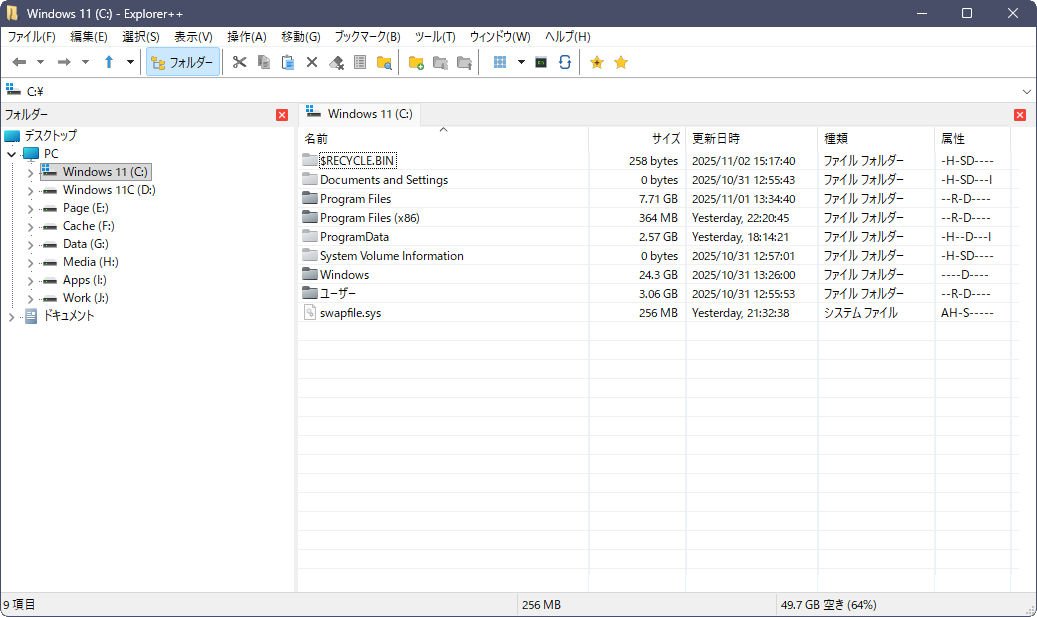Viewport: 1037px width, 617px height.
Task: Click the drive icon in address bar
Action: point(13,90)
